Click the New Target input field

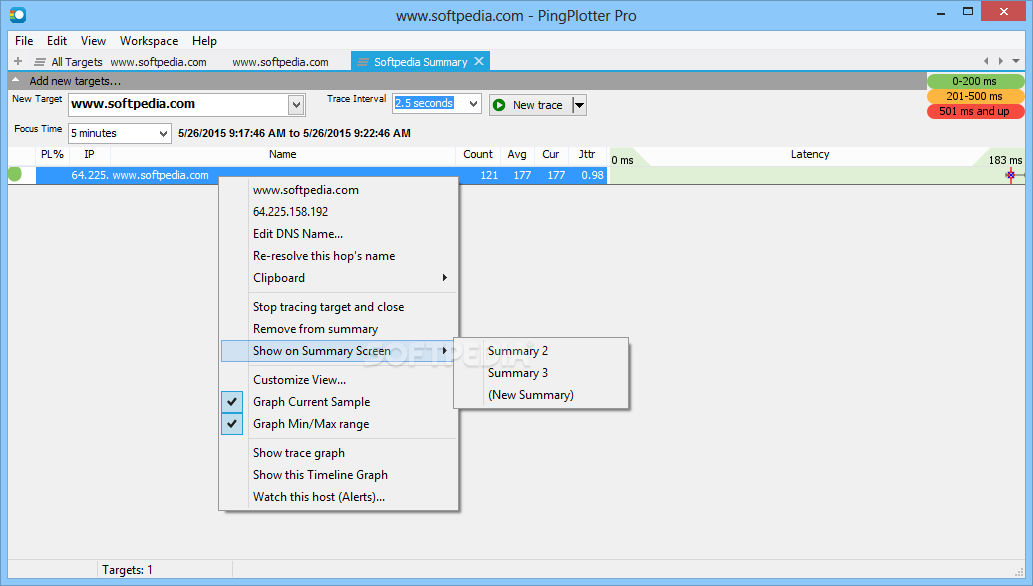[x=179, y=104]
